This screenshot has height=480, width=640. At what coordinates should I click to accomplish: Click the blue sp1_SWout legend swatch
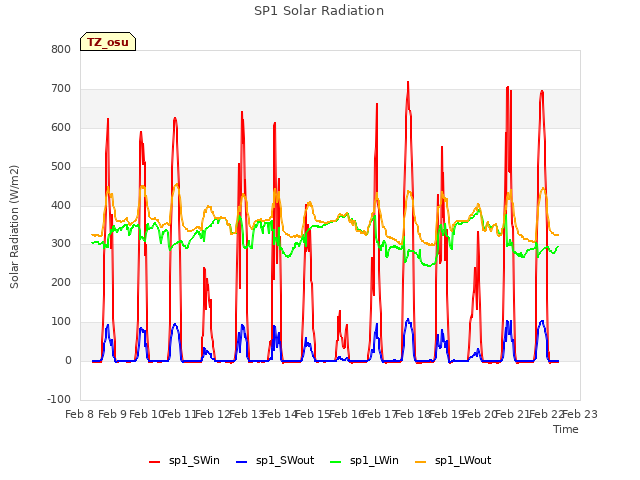tap(242, 462)
